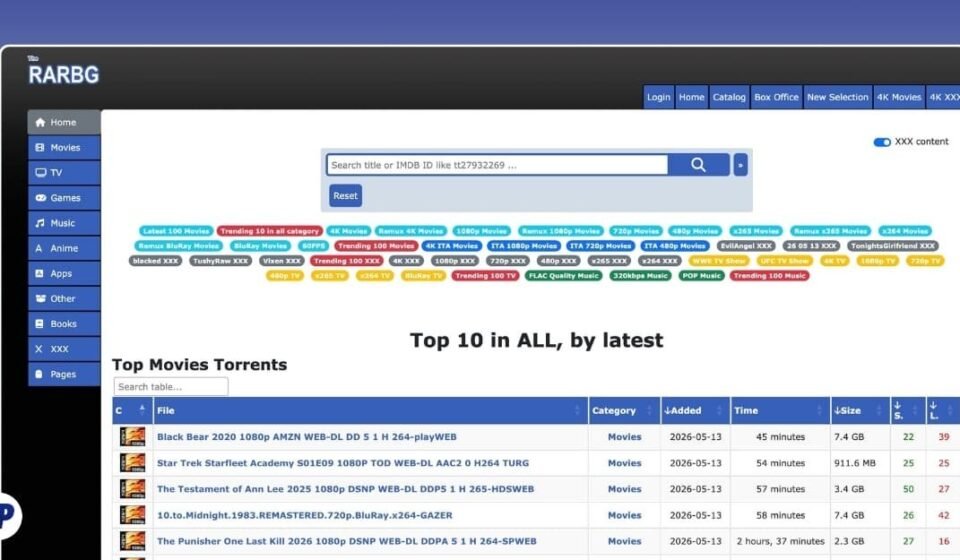Screen dimensions: 960x560
Task: Click the Search table input field
Action: (x=171, y=387)
